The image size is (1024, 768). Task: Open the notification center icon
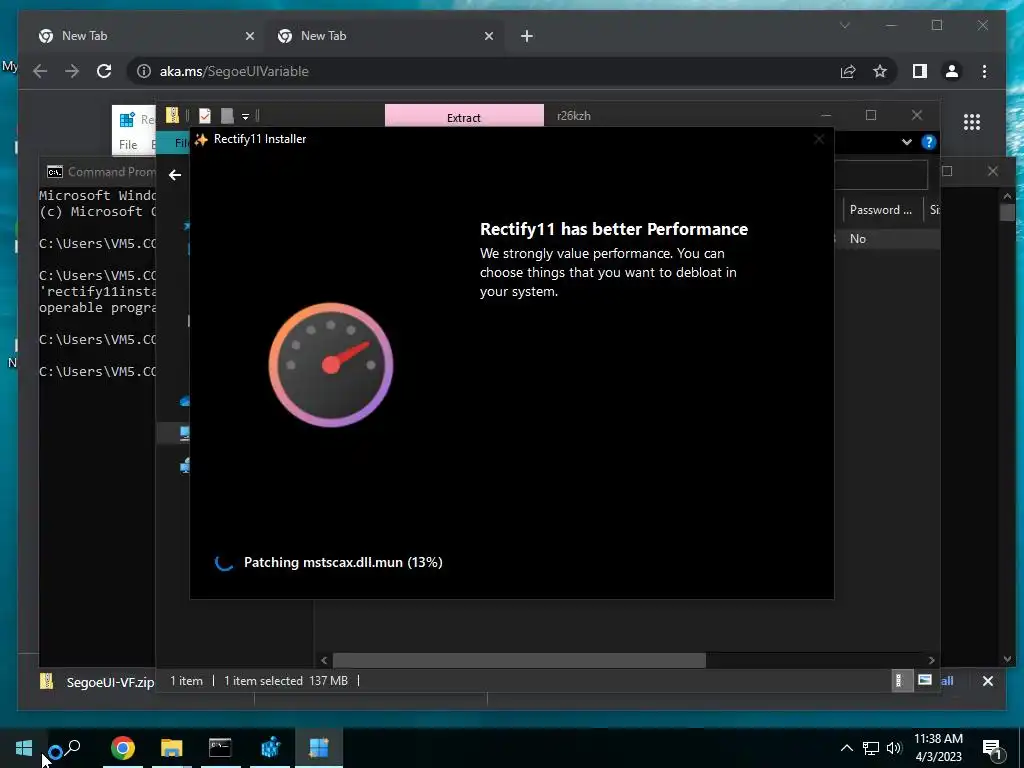point(993,749)
